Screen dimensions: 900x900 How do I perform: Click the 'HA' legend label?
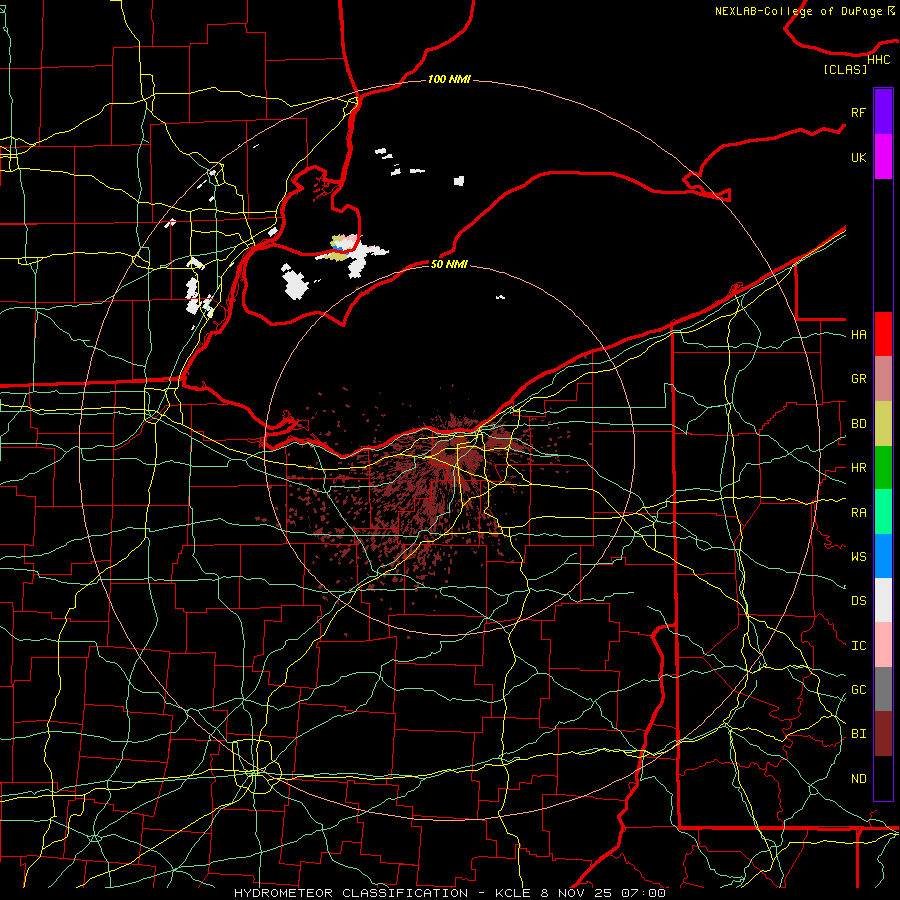tap(859, 335)
